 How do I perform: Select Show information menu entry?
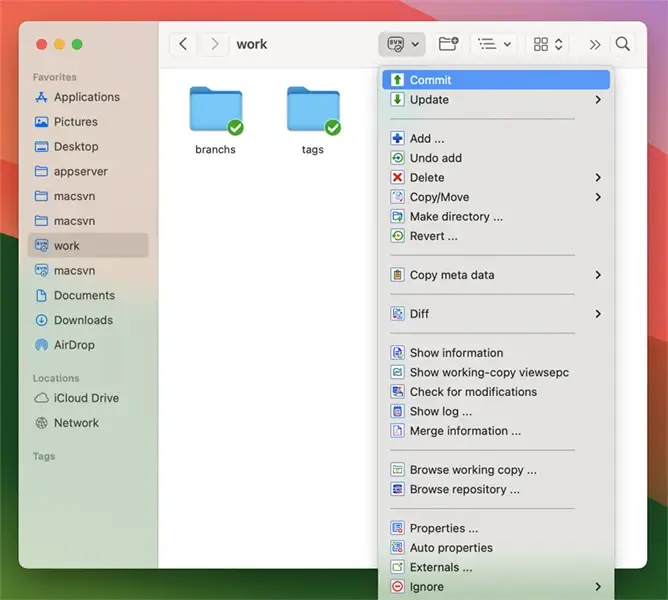[496, 353]
